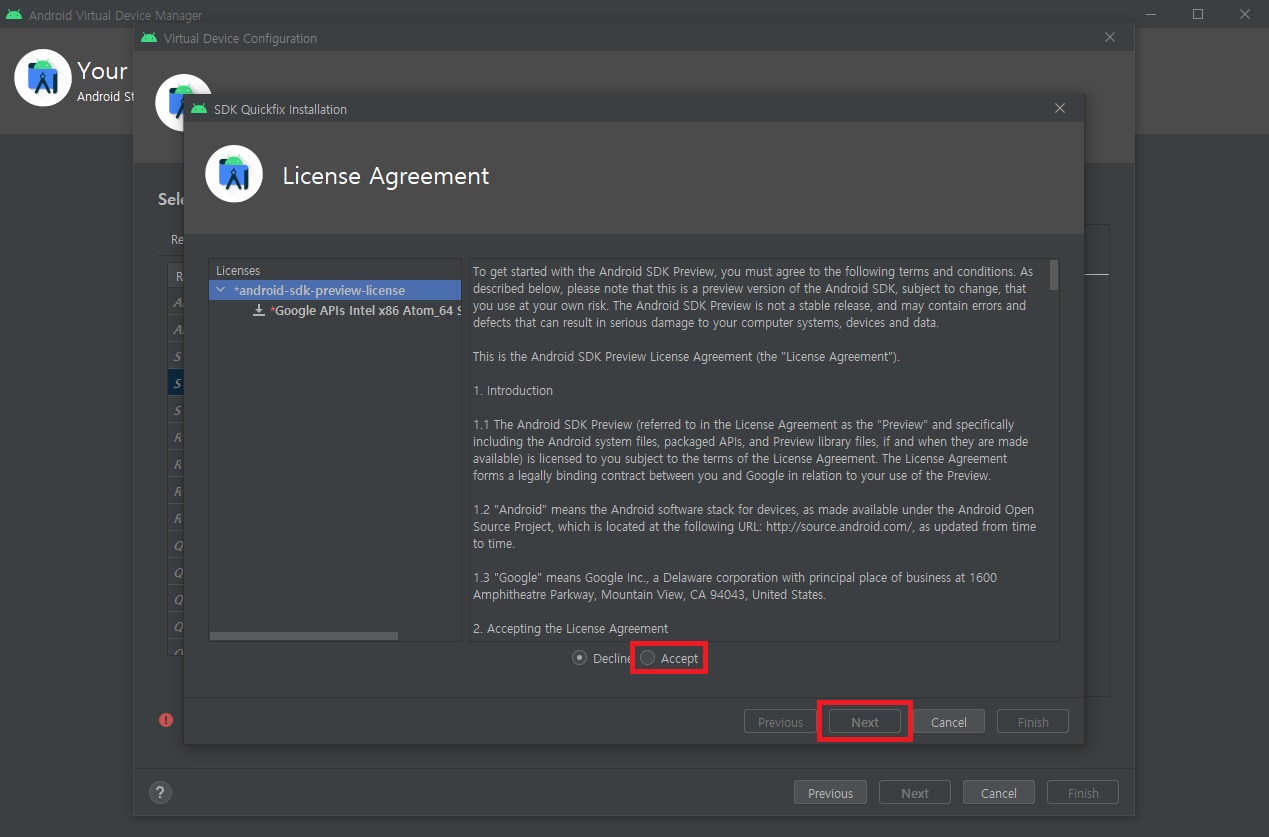The width and height of the screenshot is (1269, 837).
Task: Minimize the Android Virtual Device Manager window
Action: tap(1152, 14)
